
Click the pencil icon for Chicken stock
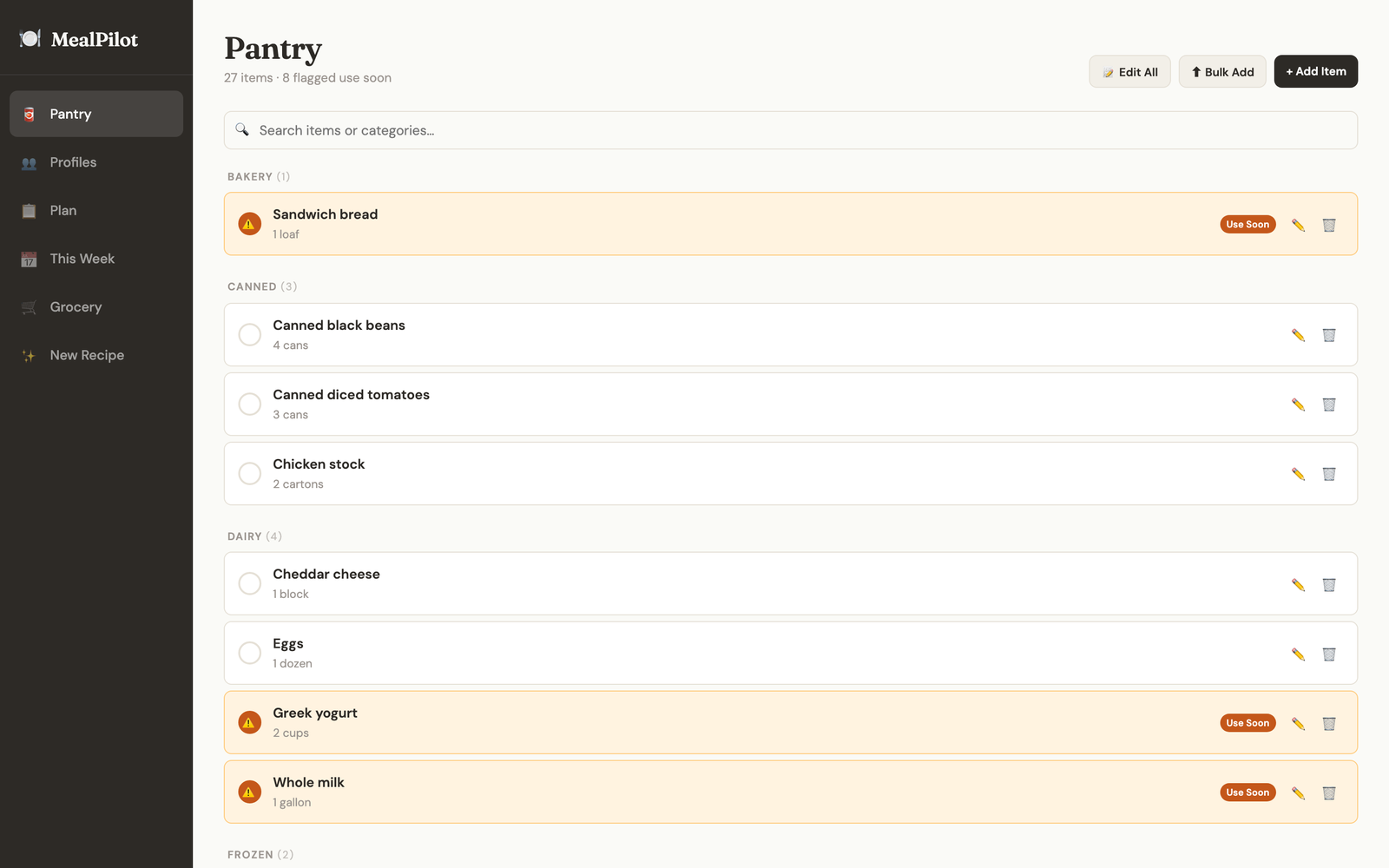[1298, 474]
